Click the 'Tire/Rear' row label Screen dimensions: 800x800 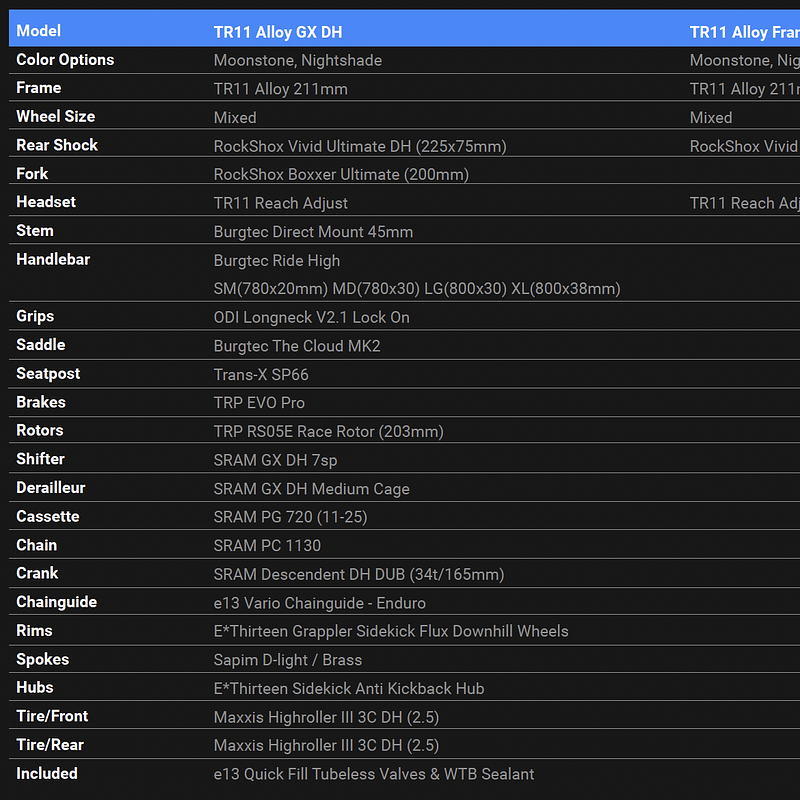pyautogui.click(x=50, y=745)
